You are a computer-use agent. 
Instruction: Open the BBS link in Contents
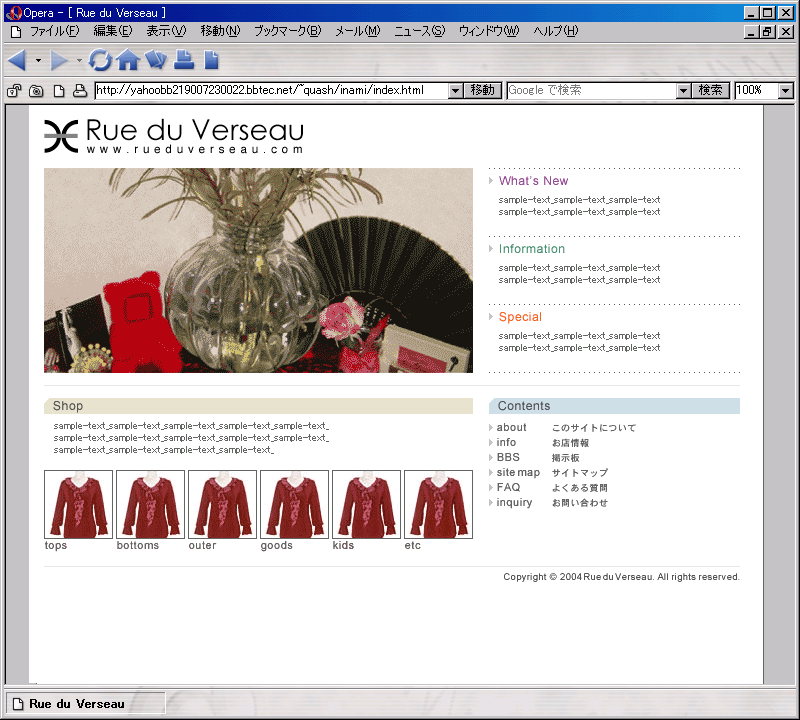[508, 457]
